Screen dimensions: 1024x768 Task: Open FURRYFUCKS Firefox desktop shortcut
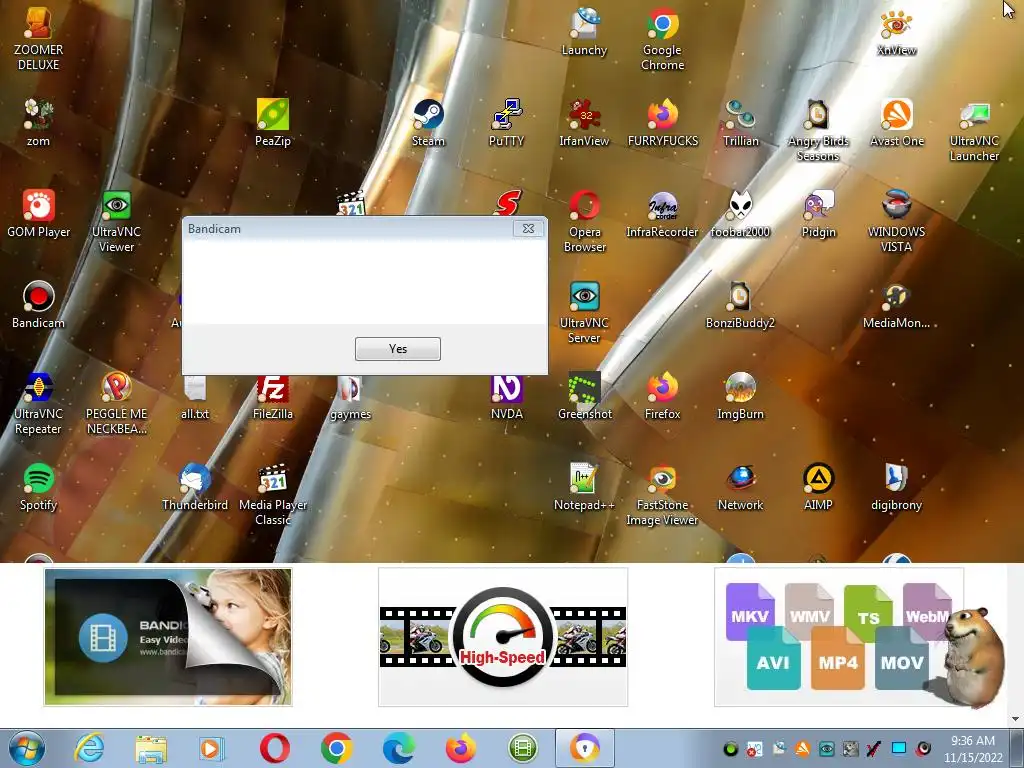tap(662, 123)
